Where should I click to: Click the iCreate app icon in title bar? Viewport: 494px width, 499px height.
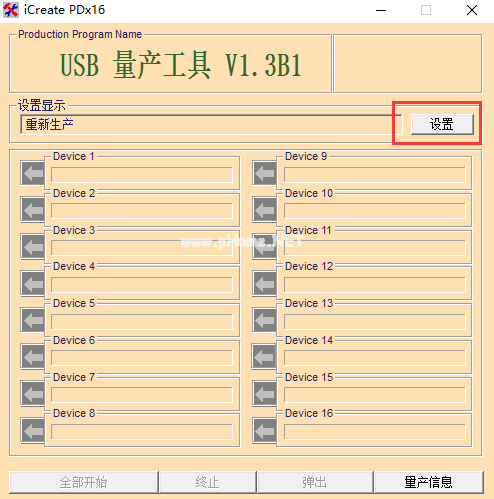click(11, 10)
